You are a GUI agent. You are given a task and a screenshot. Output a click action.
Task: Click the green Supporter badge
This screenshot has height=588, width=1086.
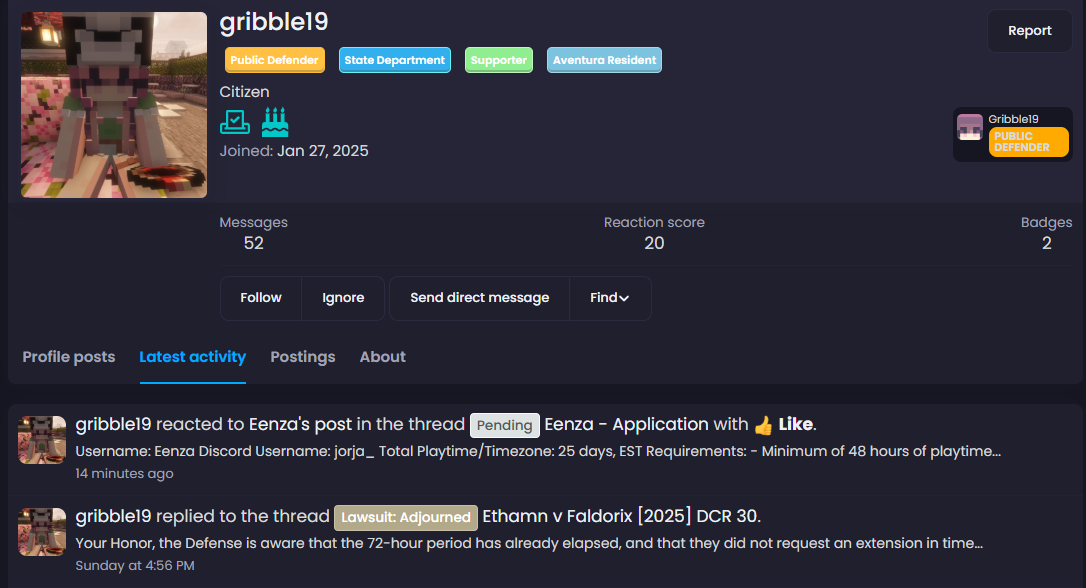point(499,60)
